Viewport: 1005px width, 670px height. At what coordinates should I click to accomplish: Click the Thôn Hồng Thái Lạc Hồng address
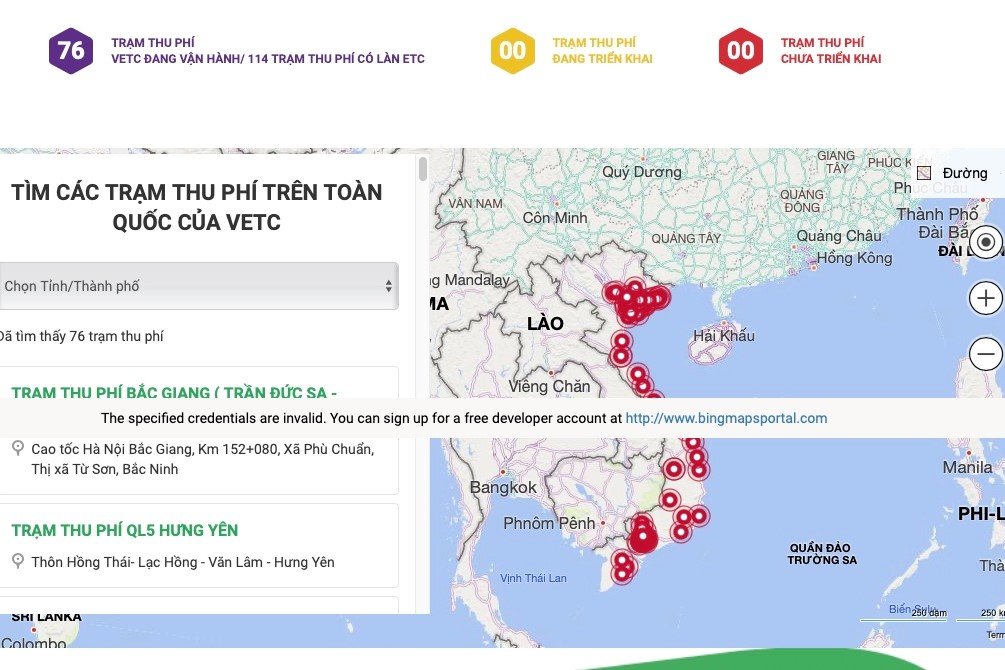coord(183,562)
